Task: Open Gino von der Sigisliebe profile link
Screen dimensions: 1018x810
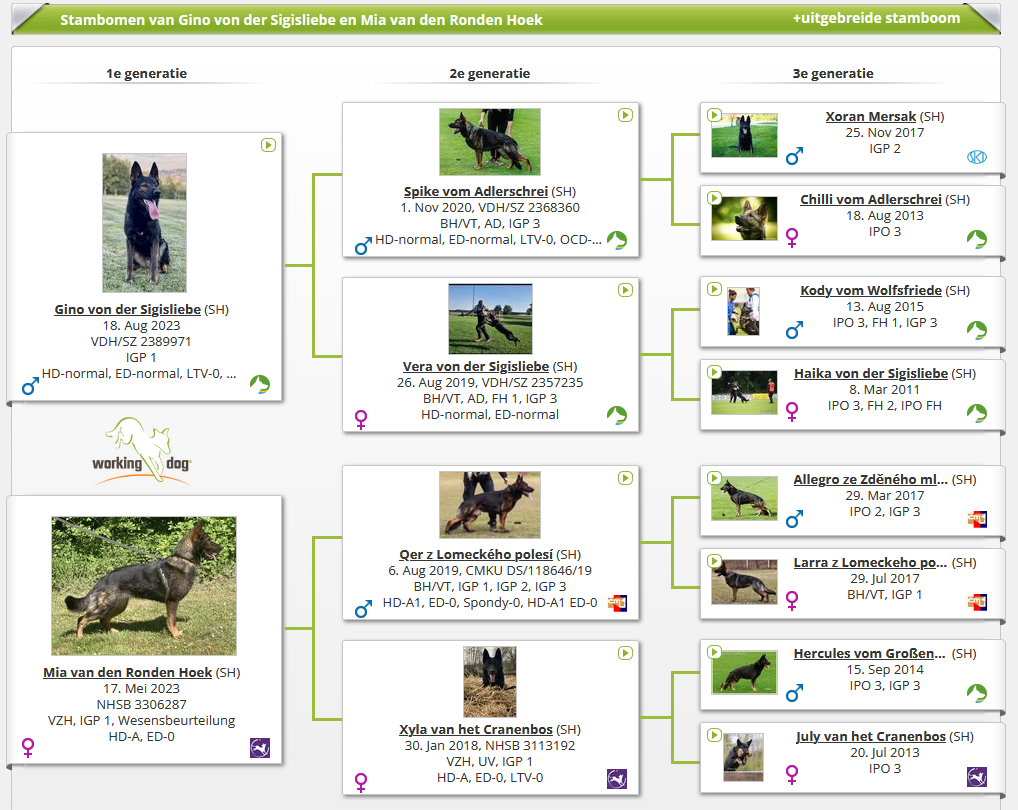Action: point(127,309)
